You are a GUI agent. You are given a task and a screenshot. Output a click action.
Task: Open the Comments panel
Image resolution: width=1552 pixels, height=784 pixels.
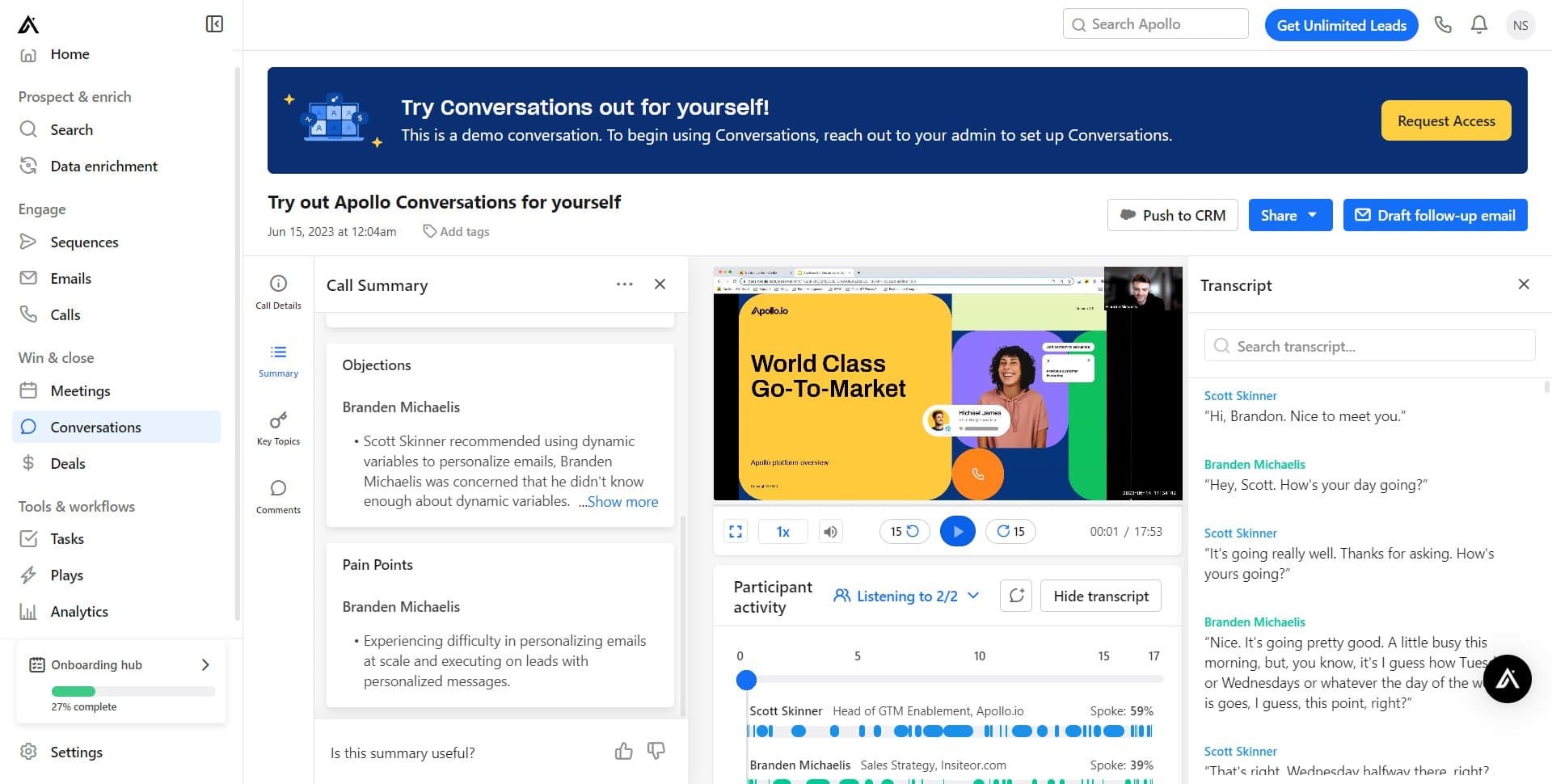pyautogui.click(x=278, y=496)
